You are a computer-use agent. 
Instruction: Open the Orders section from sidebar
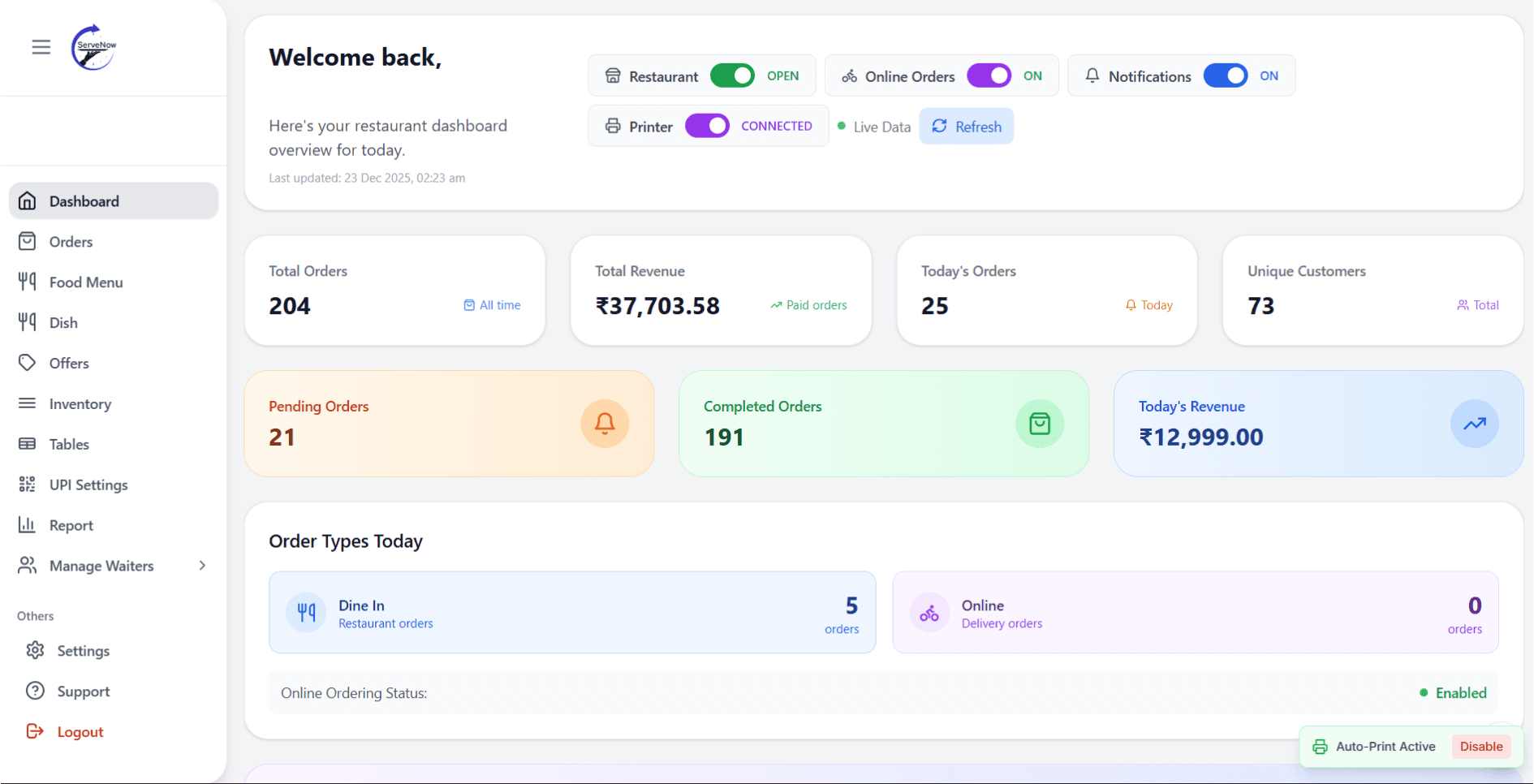coord(71,241)
